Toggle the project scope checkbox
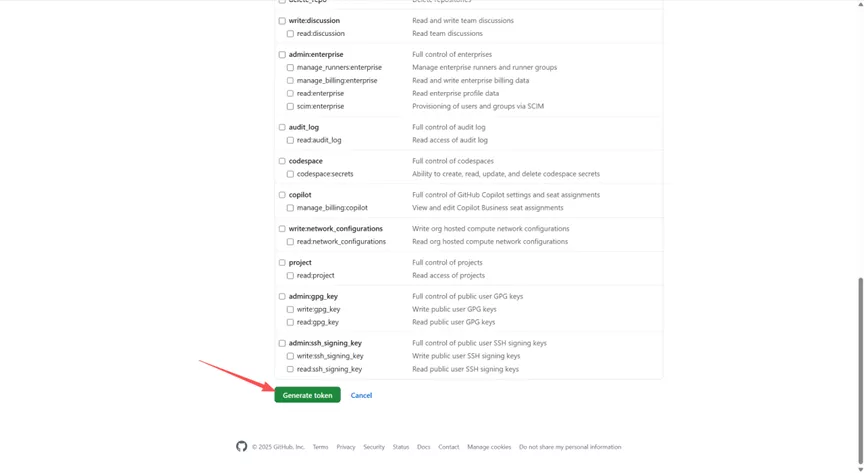 282,263
